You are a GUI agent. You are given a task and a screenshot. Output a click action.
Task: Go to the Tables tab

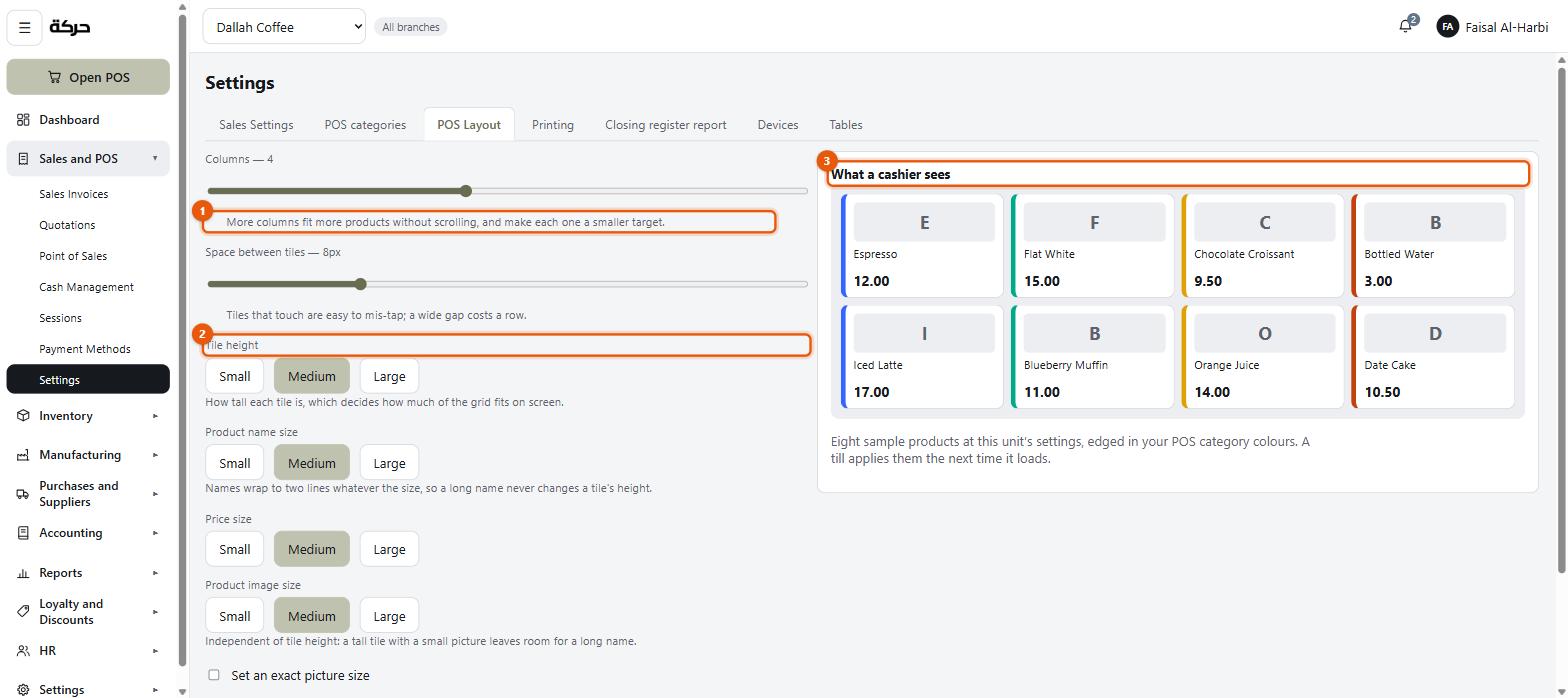846,125
